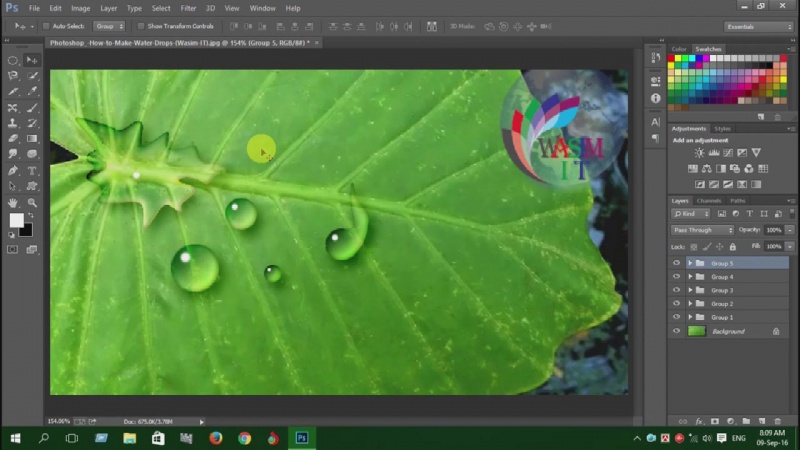Select the Gradient tool

click(x=32, y=139)
